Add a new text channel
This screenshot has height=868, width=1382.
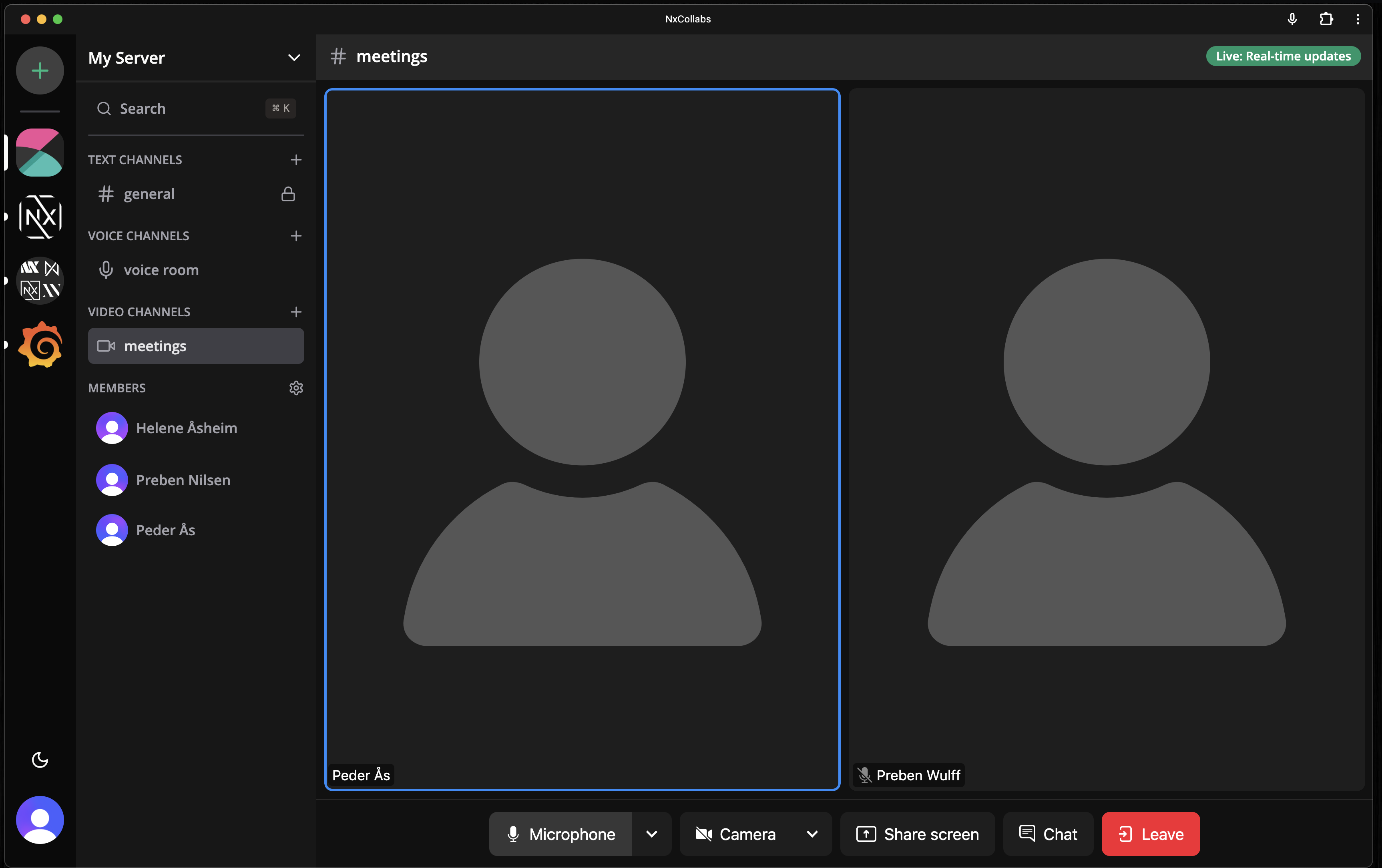(295, 160)
